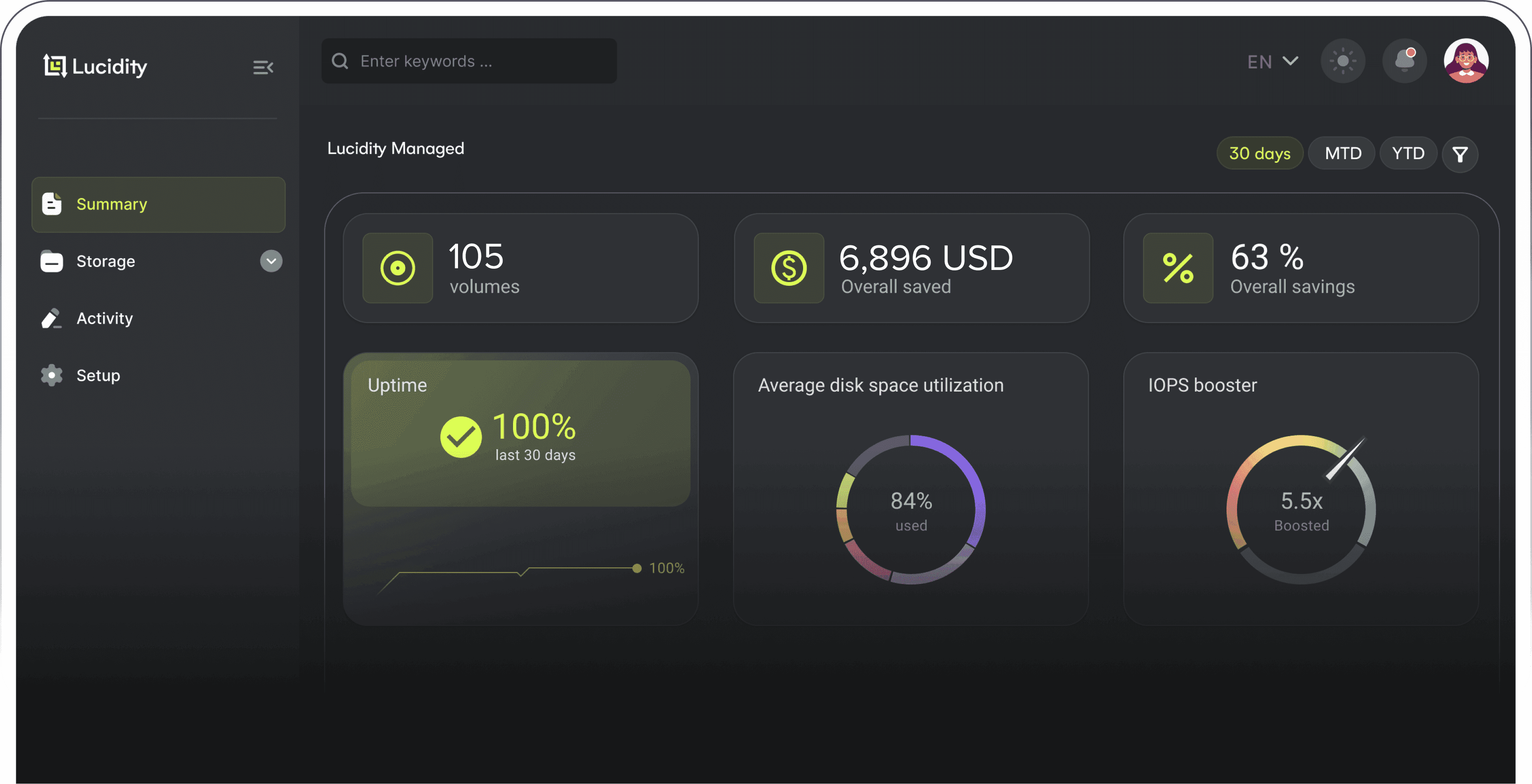This screenshot has width=1532, height=784.
Task: Click the last 30 days label
Action: pos(535,455)
